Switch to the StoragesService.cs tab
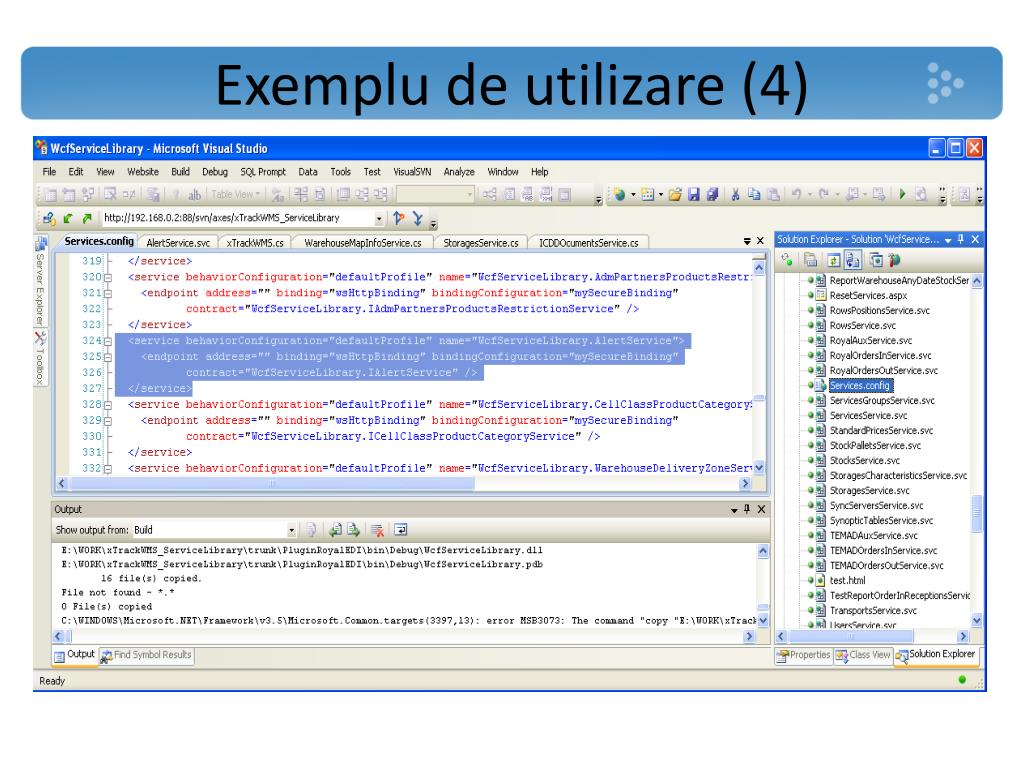The height and width of the screenshot is (768, 1024). (x=481, y=243)
